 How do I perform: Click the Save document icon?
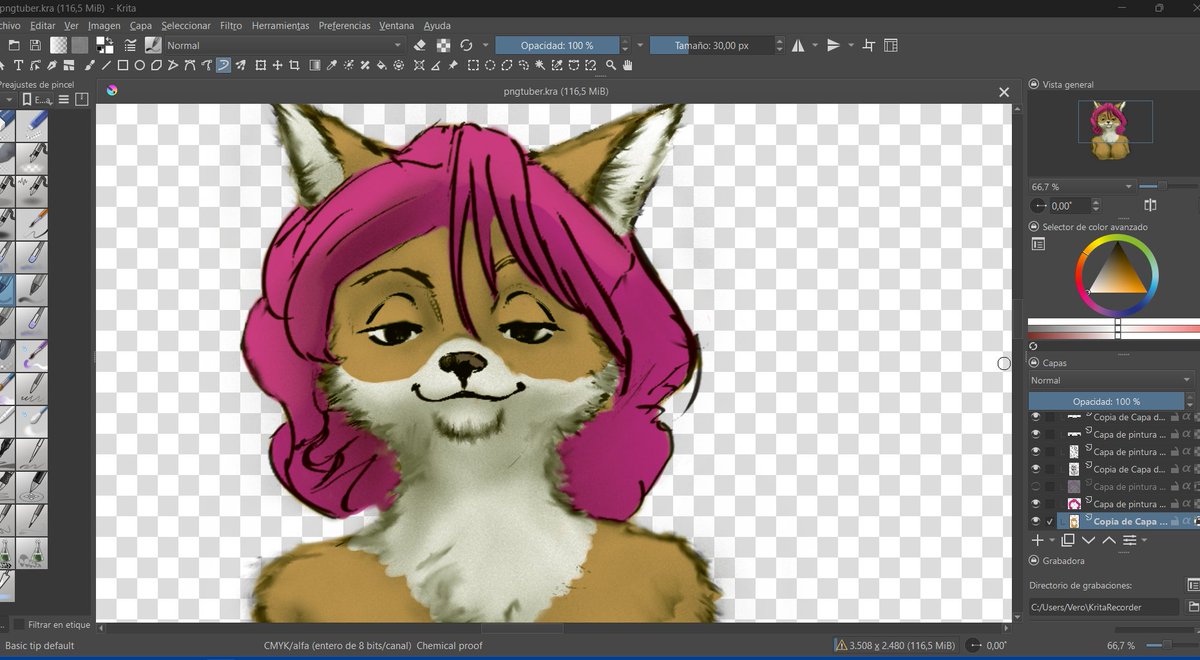click(x=35, y=45)
